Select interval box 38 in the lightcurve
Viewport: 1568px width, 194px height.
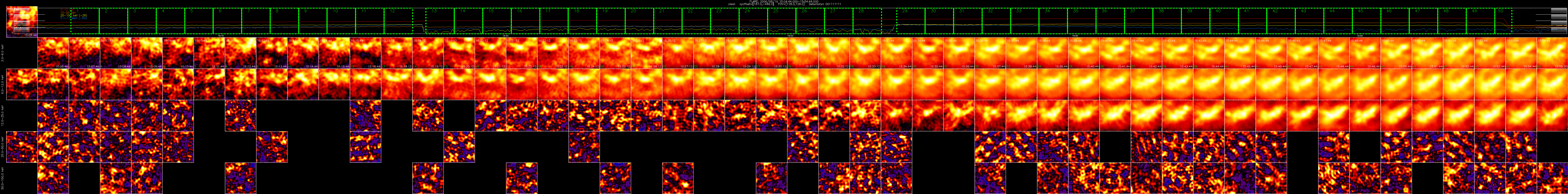coord(1168,21)
